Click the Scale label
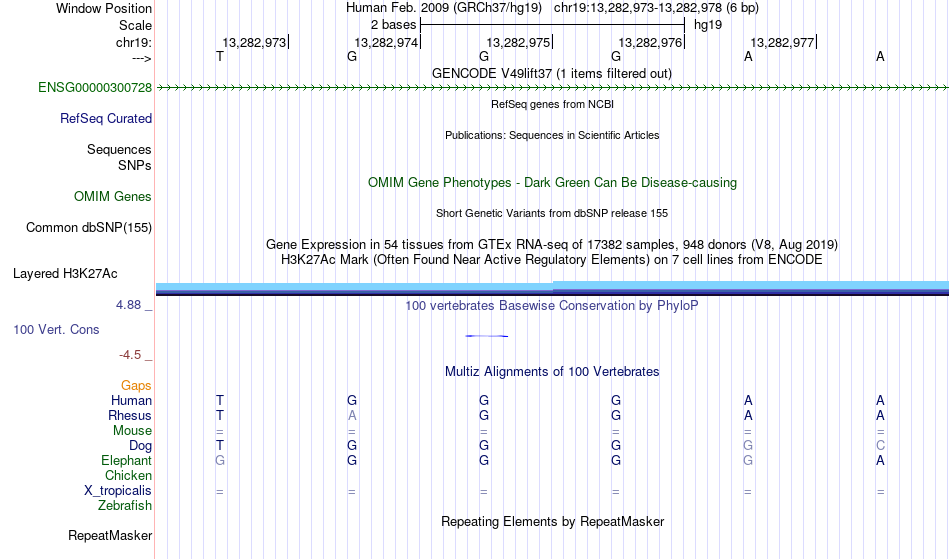The height and width of the screenshot is (559, 950). coord(136,26)
